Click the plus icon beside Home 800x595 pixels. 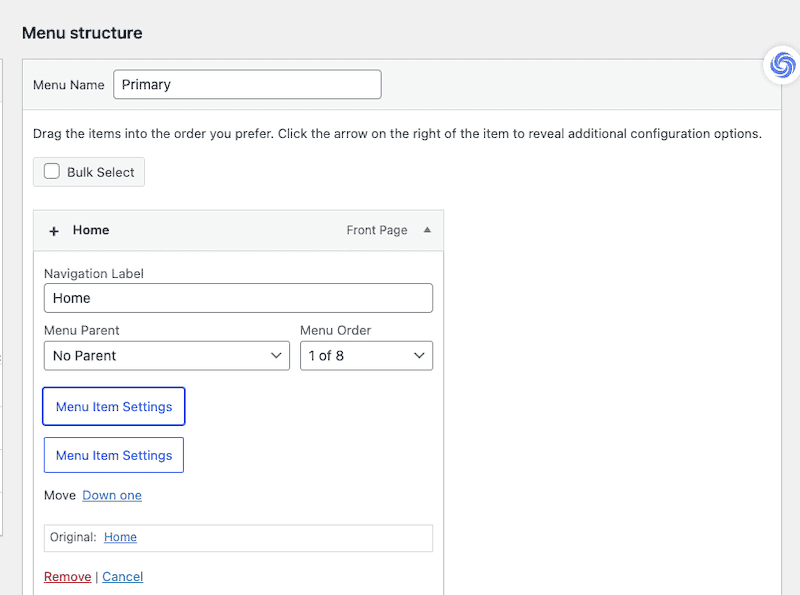pyautogui.click(x=54, y=231)
